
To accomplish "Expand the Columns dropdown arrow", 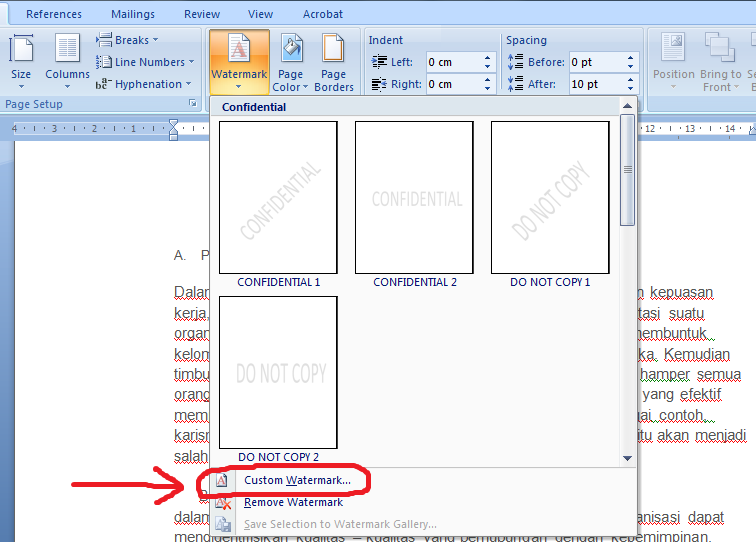I will coord(68,87).
